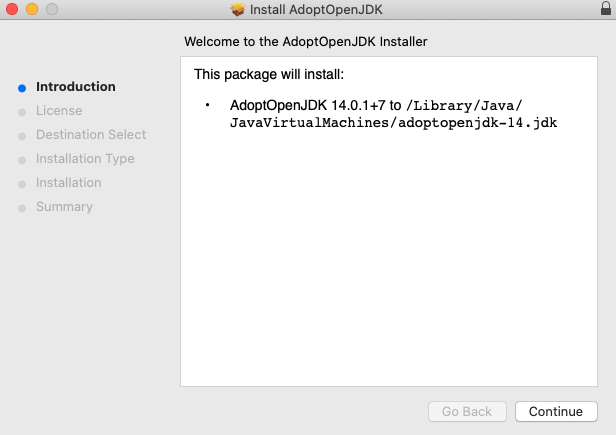Click the blue bullet beside Introduction

22,88
